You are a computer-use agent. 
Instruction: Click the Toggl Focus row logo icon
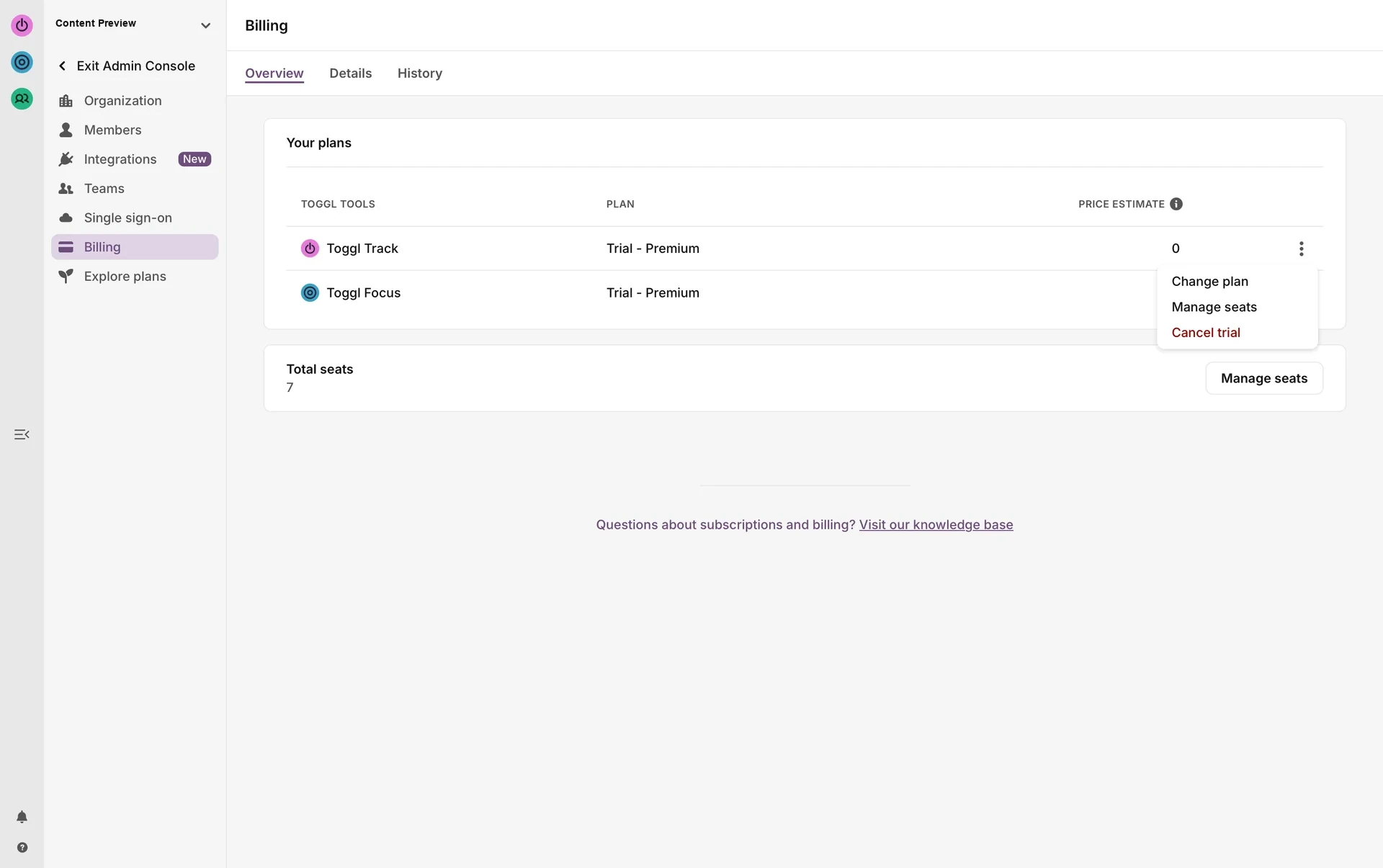click(310, 293)
